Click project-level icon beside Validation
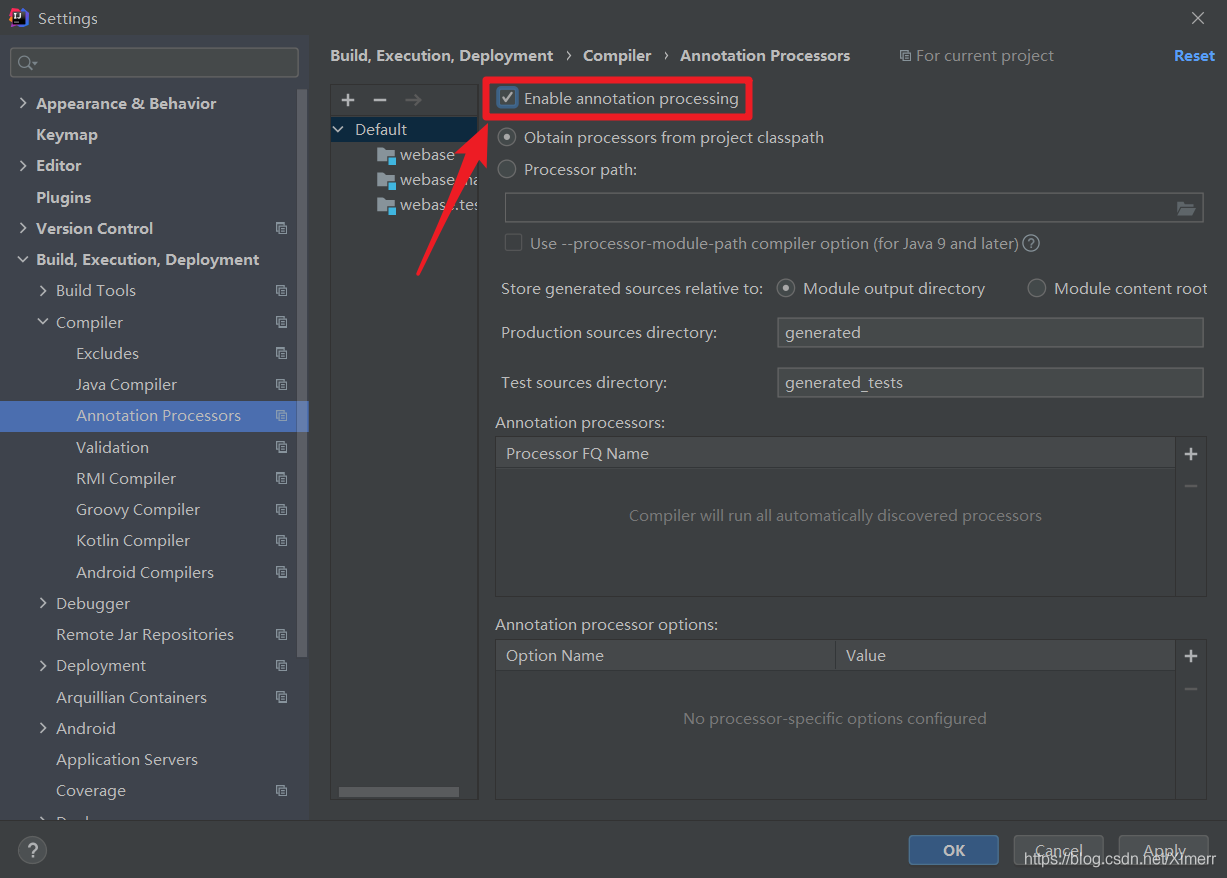Screen dimensions: 1227x878 click(x=281, y=447)
